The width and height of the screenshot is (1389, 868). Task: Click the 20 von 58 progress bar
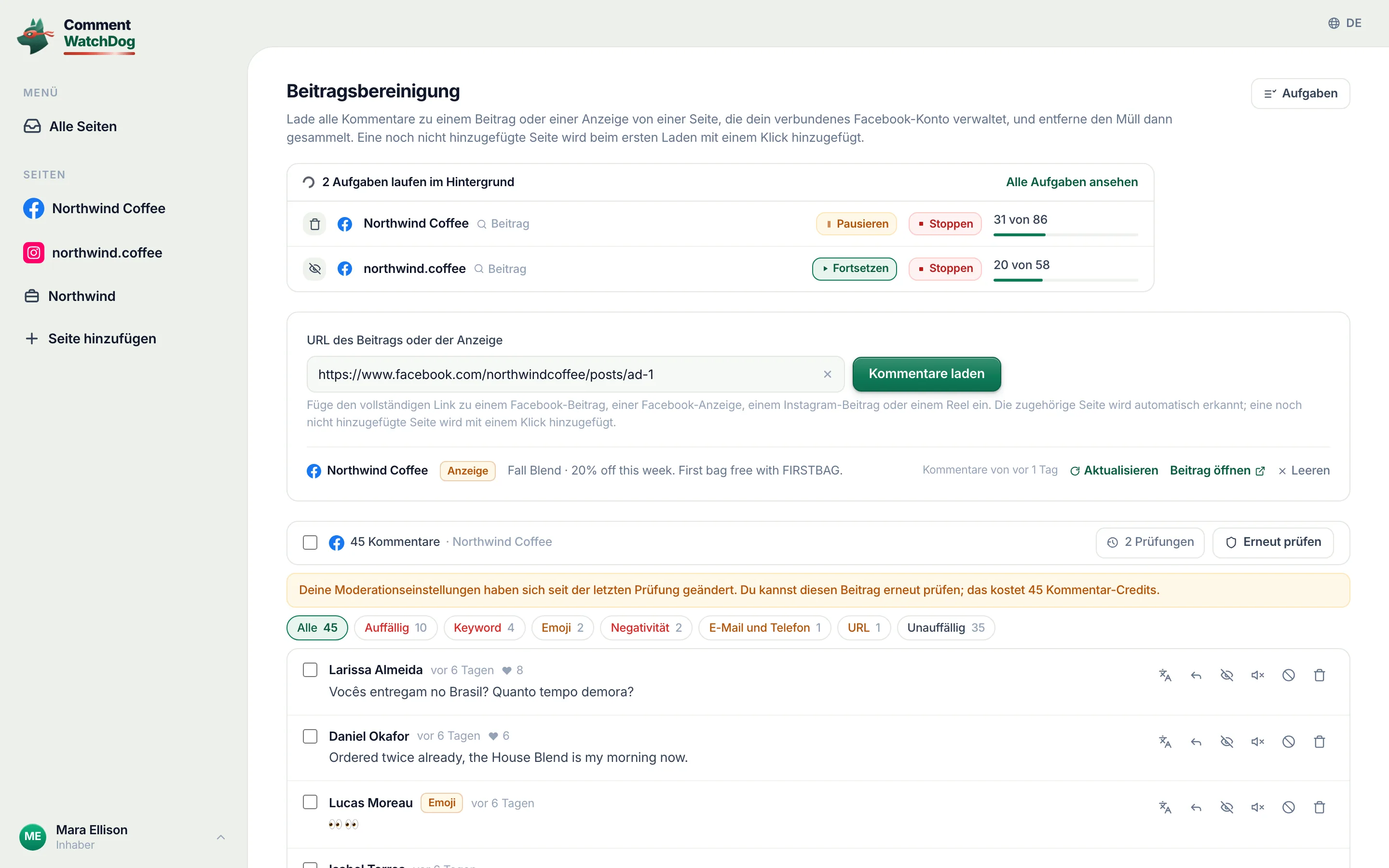coord(1065,280)
